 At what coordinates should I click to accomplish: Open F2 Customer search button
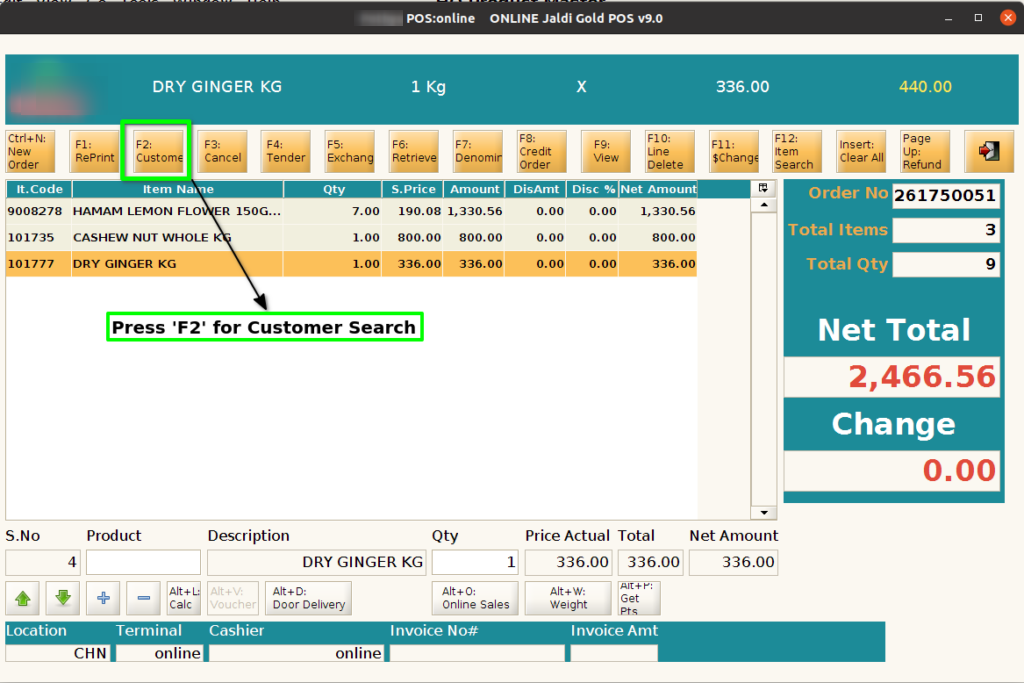point(158,151)
